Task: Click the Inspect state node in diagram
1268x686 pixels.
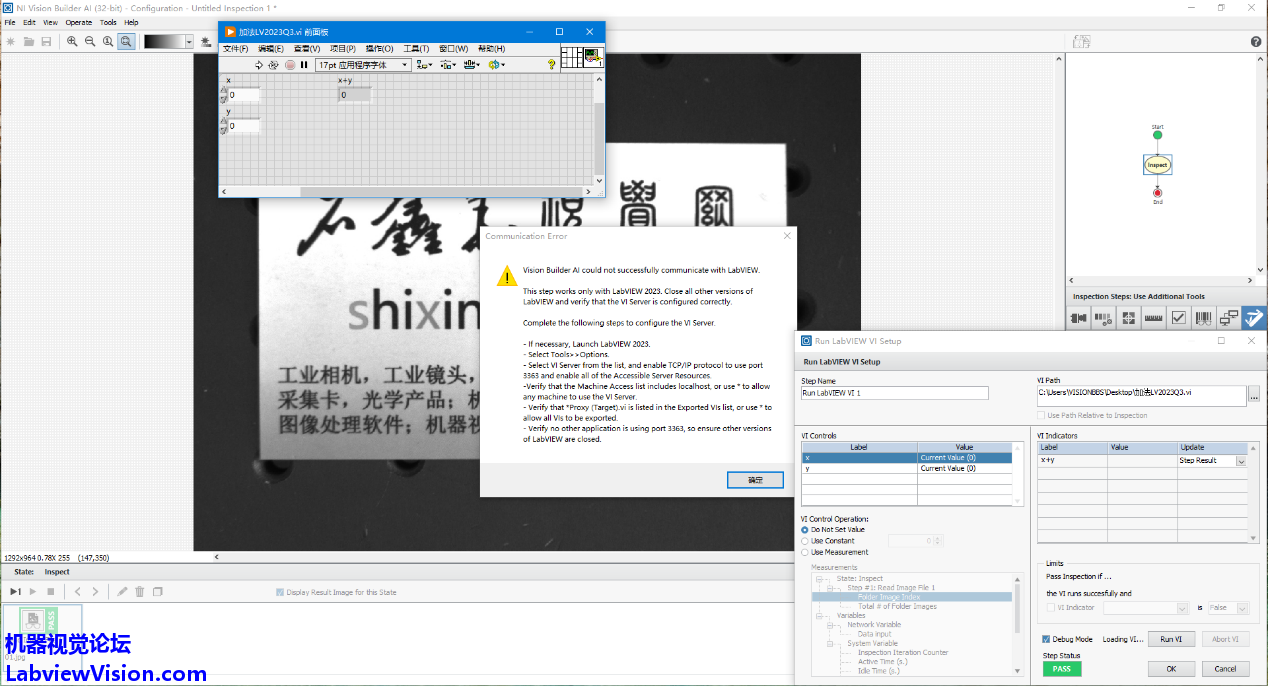Action: [x=1157, y=164]
